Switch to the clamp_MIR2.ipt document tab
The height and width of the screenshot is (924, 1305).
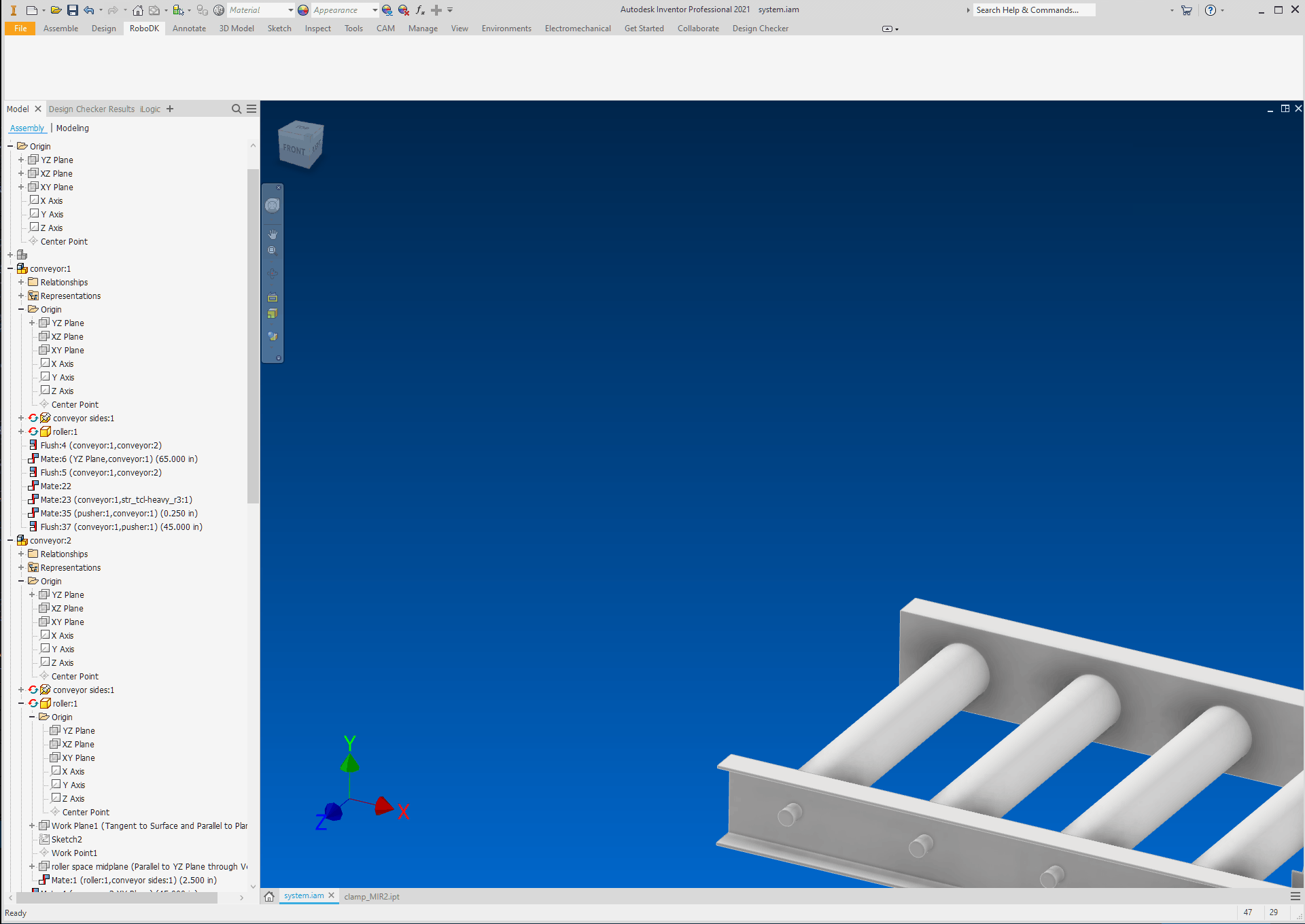(372, 896)
